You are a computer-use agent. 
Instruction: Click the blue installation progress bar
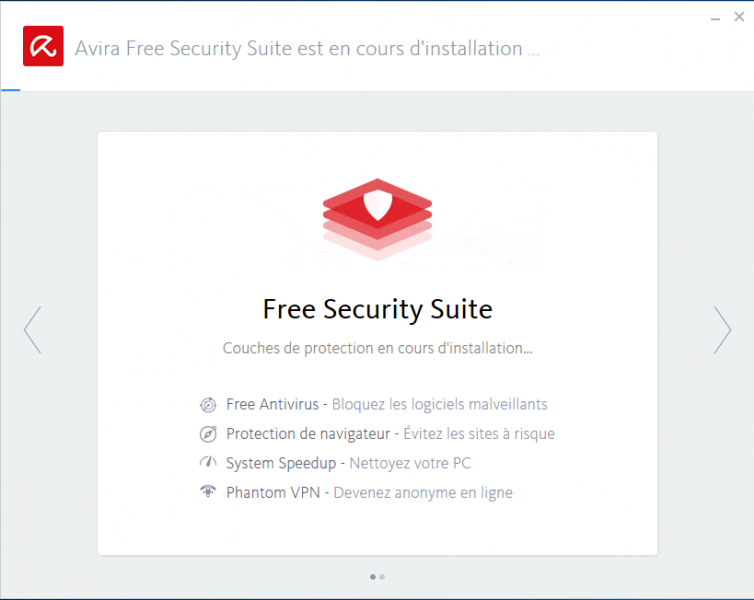[x=10, y=90]
